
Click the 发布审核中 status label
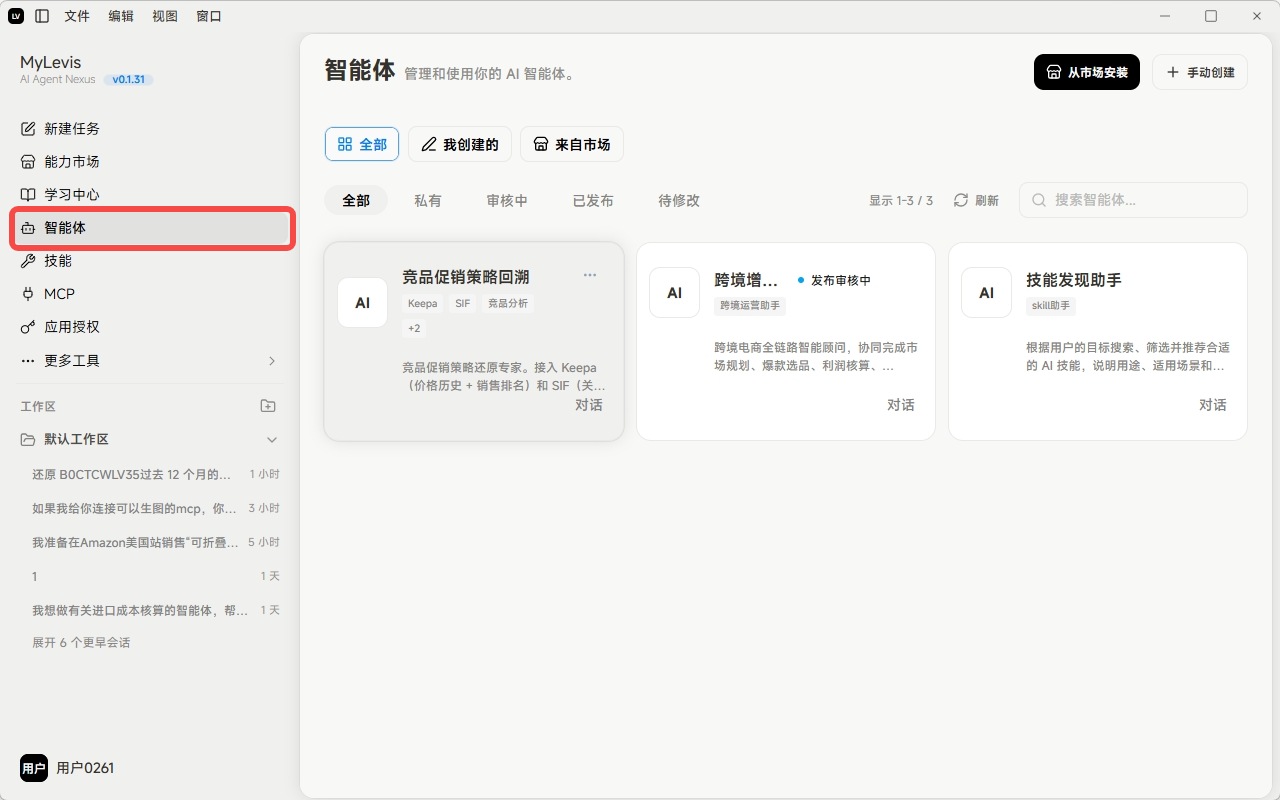coord(841,280)
